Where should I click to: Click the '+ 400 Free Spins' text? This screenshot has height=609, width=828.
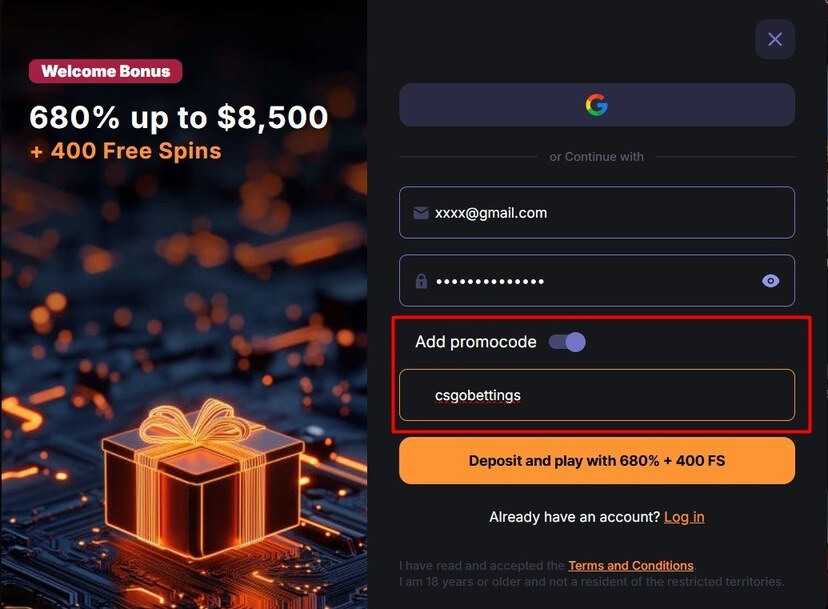pos(125,151)
